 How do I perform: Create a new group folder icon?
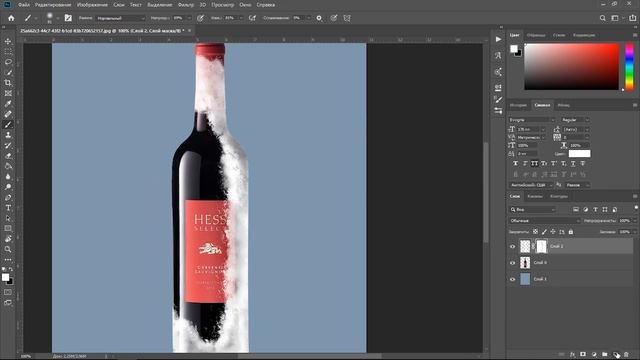tap(604, 355)
